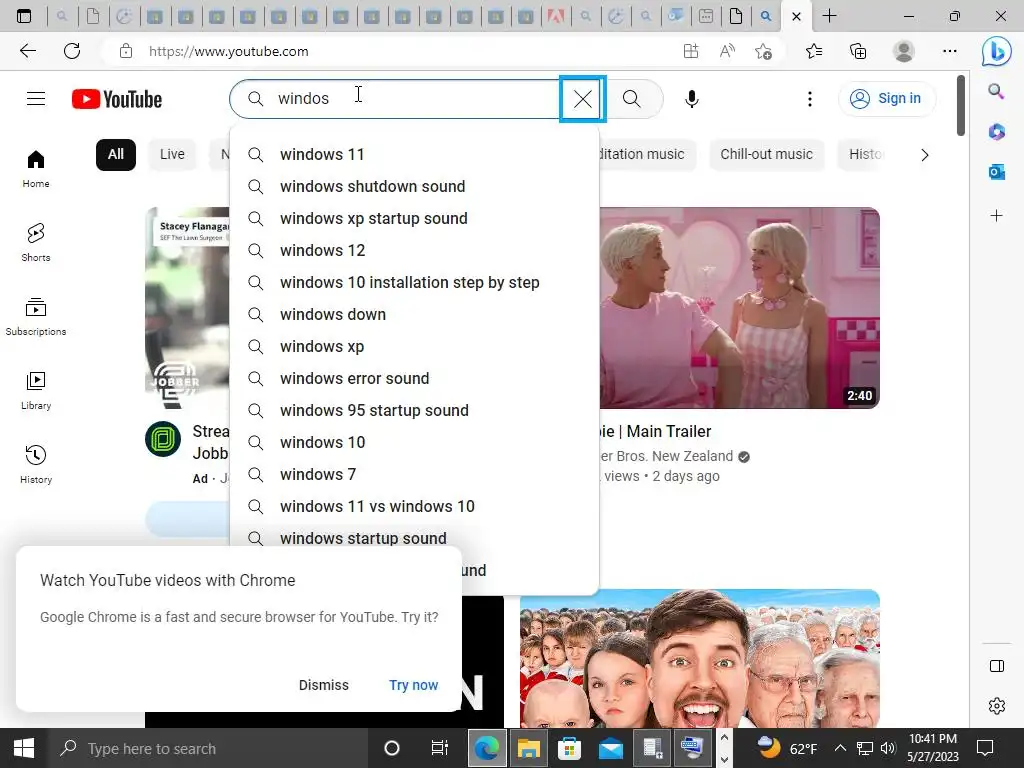The width and height of the screenshot is (1024, 768).
Task: Choose suggestion 'windows 12'
Action: tap(414, 251)
